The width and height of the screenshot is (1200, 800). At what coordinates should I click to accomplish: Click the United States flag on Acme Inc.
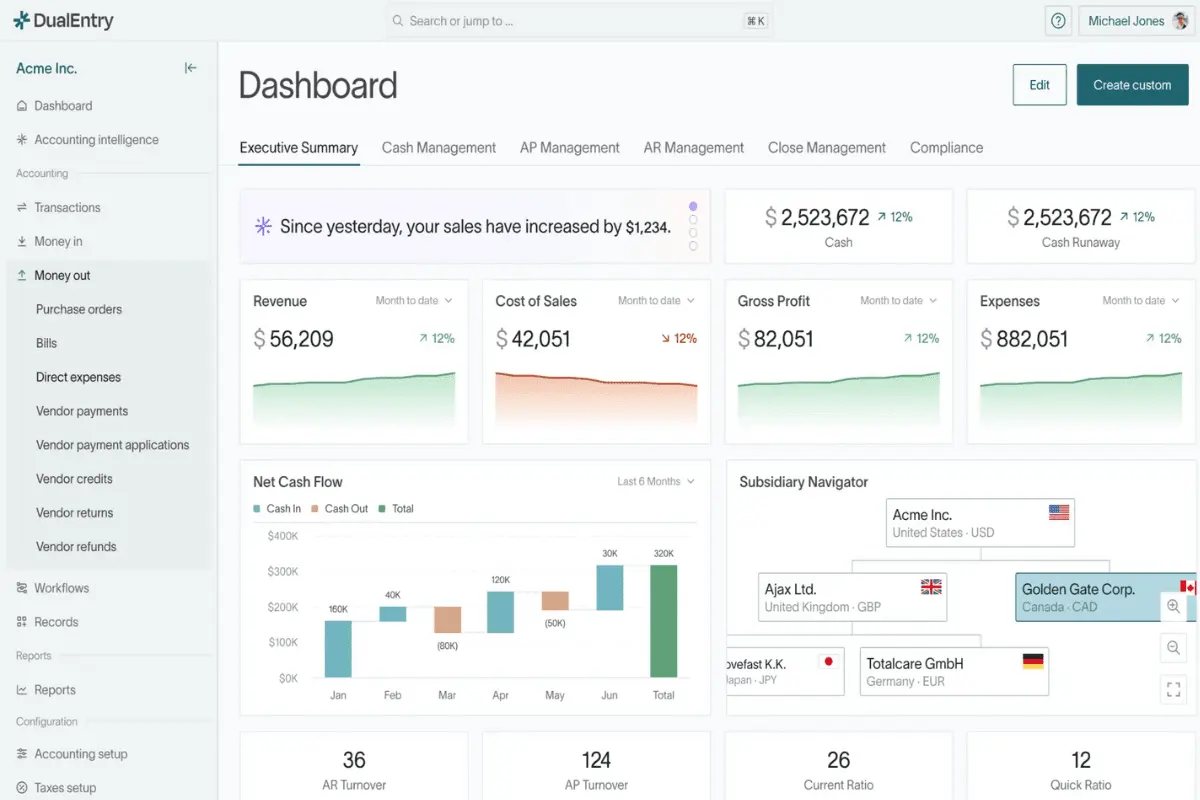(1059, 512)
